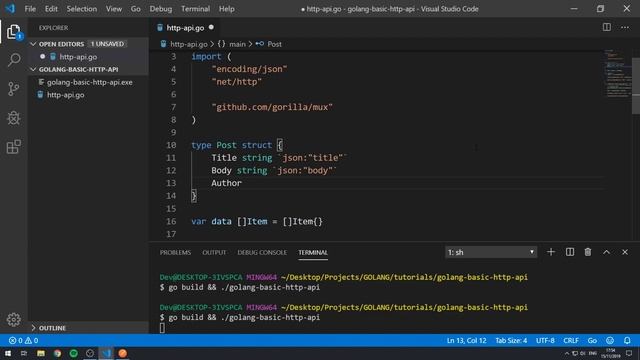
Task: Split the terminal pane
Action: (570, 252)
